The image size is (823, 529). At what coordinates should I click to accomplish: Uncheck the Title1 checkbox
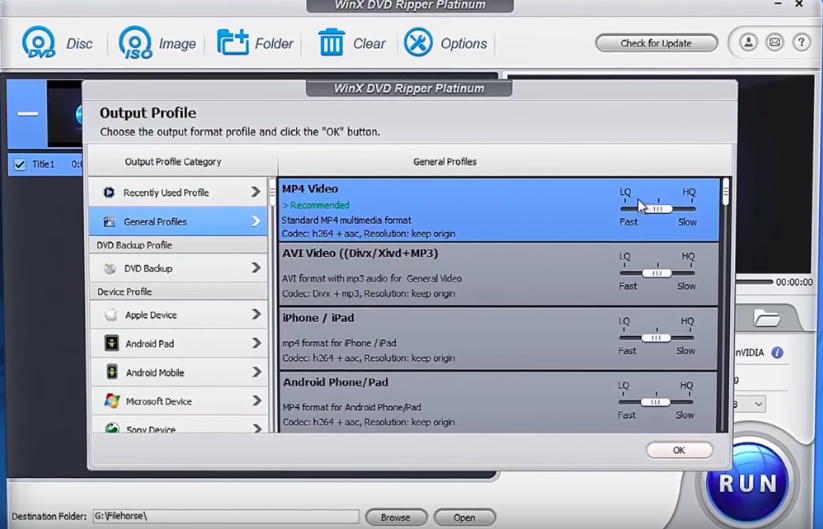(x=19, y=165)
